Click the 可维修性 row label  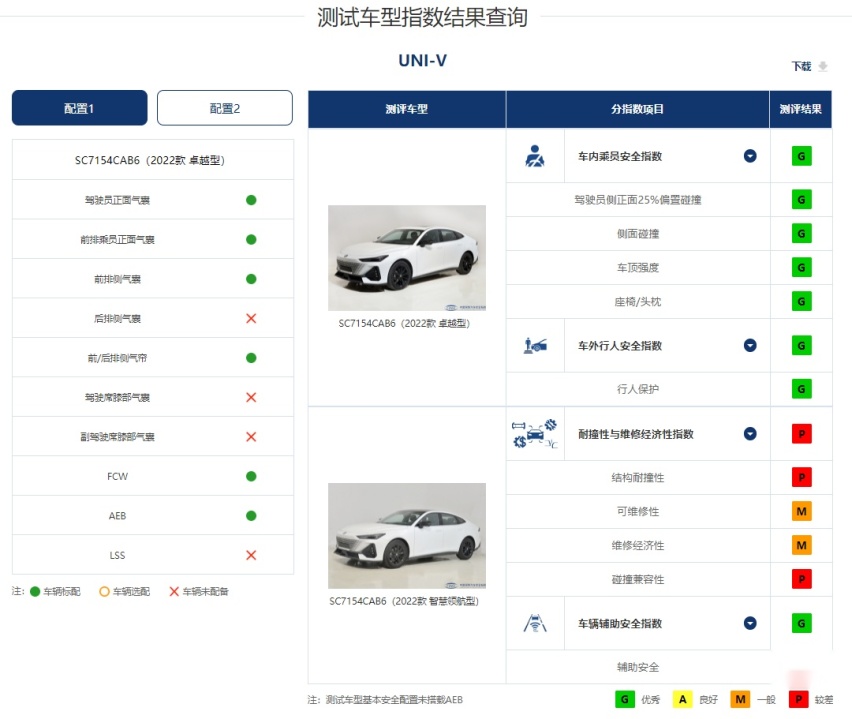638,511
